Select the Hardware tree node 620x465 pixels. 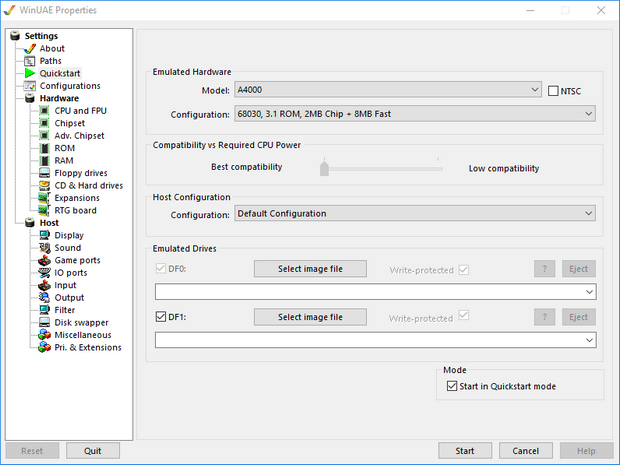click(x=59, y=98)
